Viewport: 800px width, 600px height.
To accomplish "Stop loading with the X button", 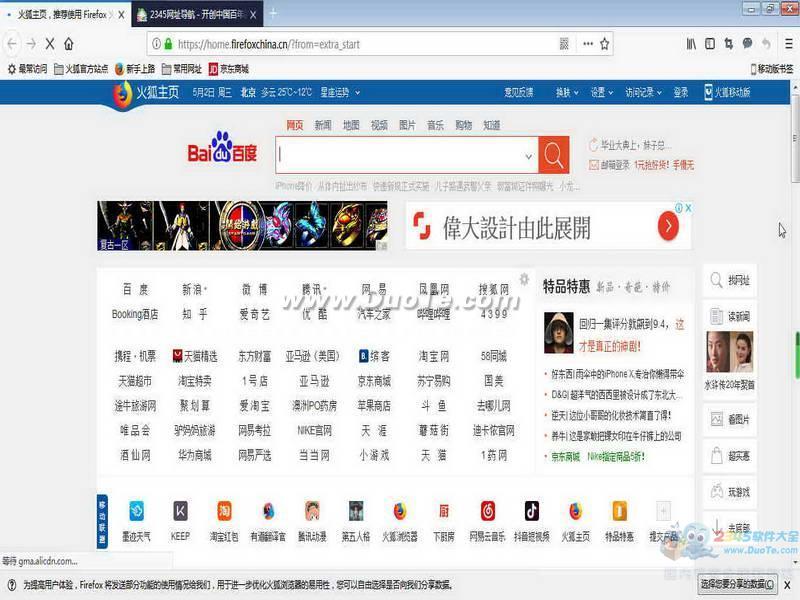I will coord(49,44).
